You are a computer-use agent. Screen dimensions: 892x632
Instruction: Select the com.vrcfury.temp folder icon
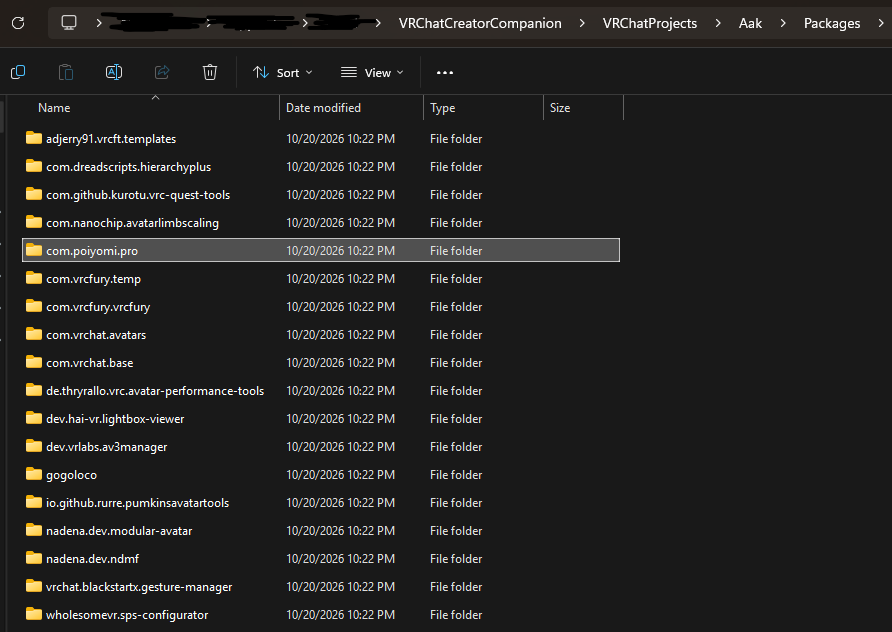[34, 278]
